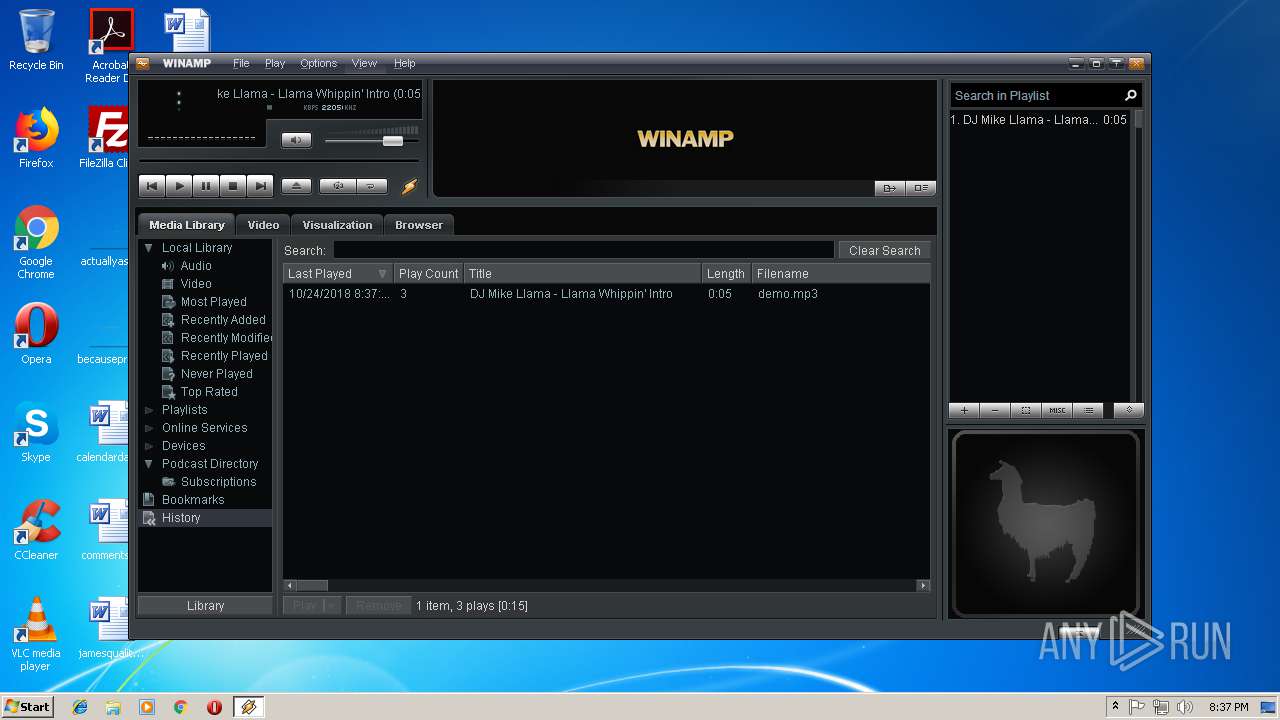The image size is (1280, 720).
Task: Click the Manage Playlist list button
Action: 1088,410
